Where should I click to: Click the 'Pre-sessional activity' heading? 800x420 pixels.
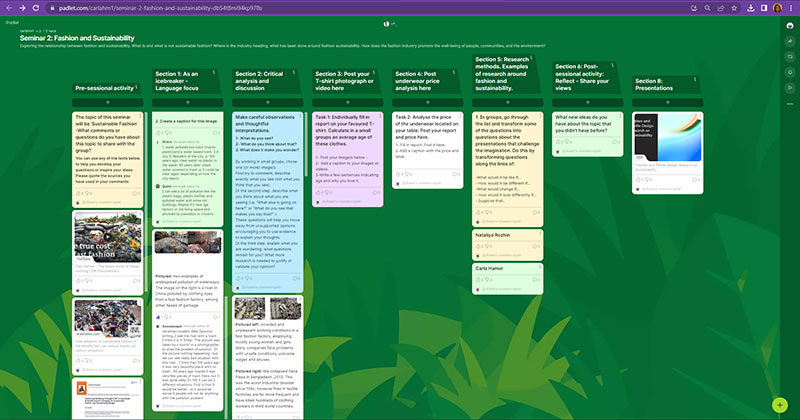pos(104,88)
